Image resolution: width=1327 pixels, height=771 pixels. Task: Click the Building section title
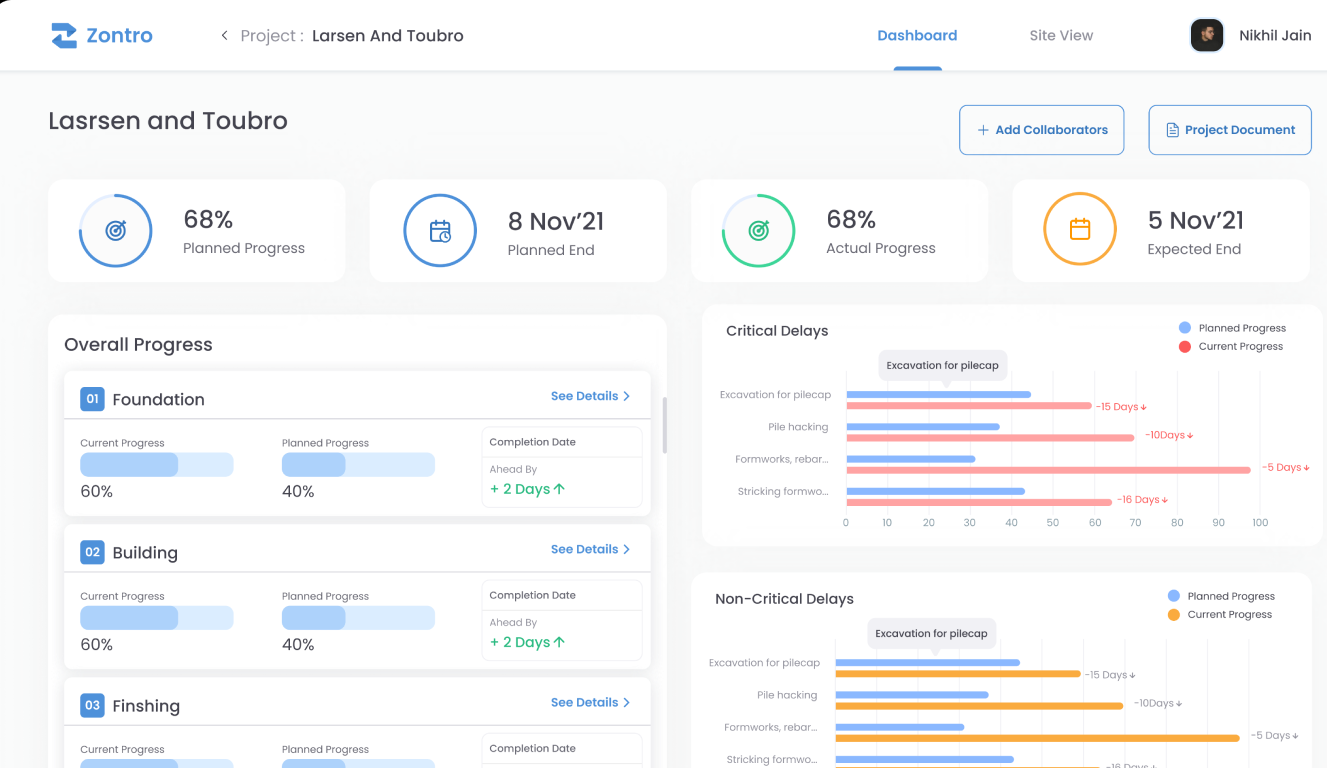click(x=145, y=552)
